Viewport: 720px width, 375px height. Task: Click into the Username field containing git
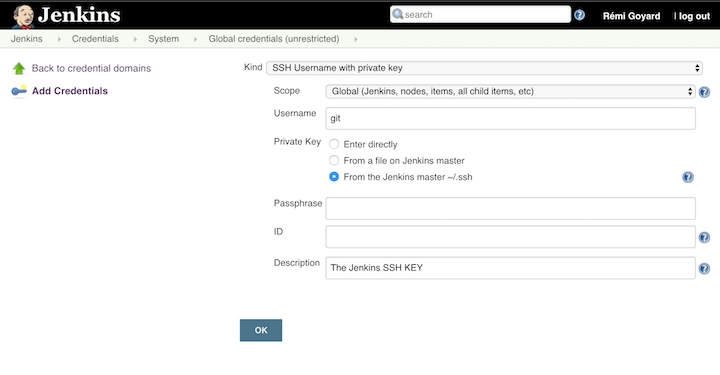[511, 118]
